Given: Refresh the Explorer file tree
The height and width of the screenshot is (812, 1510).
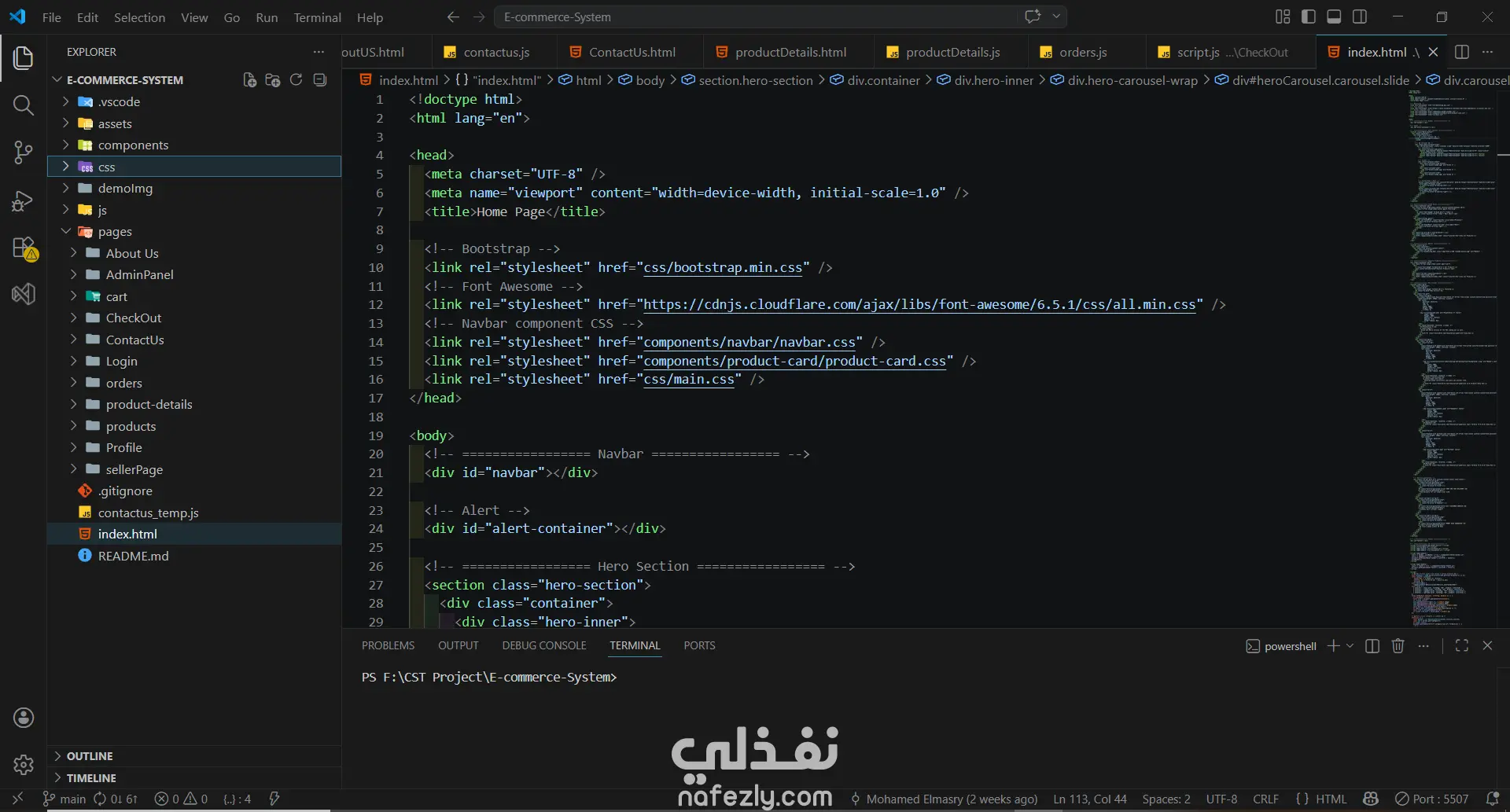Looking at the screenshot, I should pyautogui.click(x=296, y=80).
